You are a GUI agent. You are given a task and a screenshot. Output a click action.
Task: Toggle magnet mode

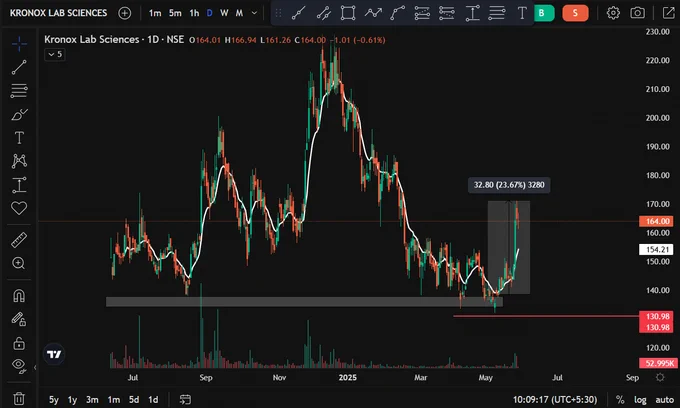click(19, 296)
